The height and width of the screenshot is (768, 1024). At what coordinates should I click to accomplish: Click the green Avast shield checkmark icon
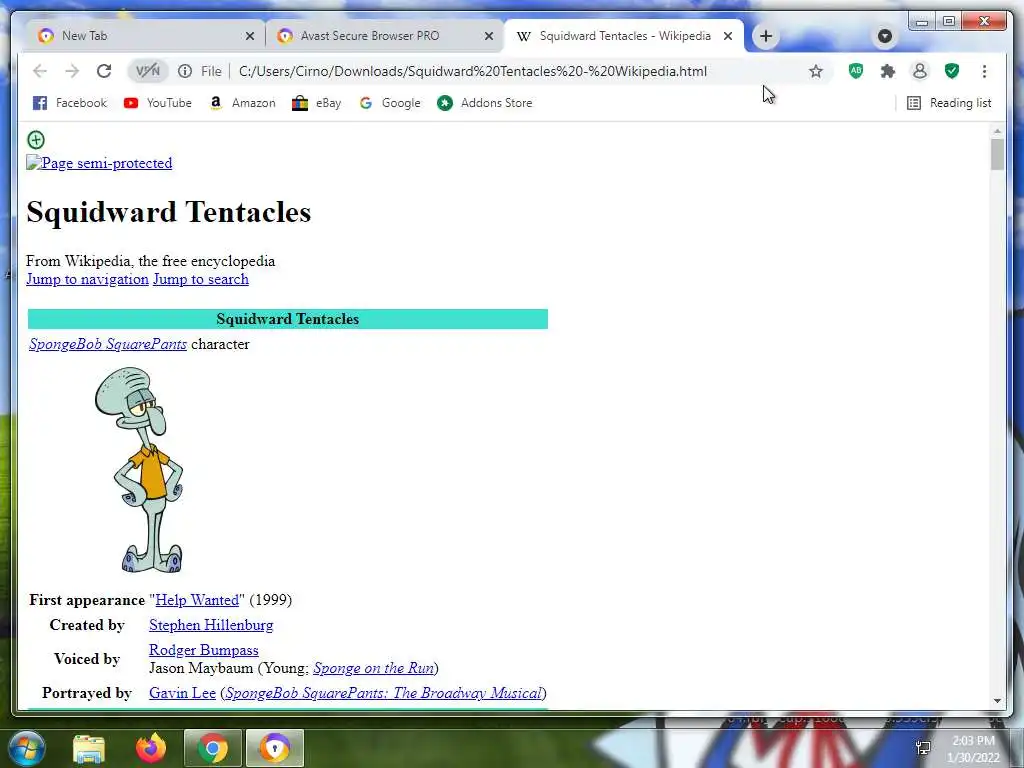pos(952,71)
